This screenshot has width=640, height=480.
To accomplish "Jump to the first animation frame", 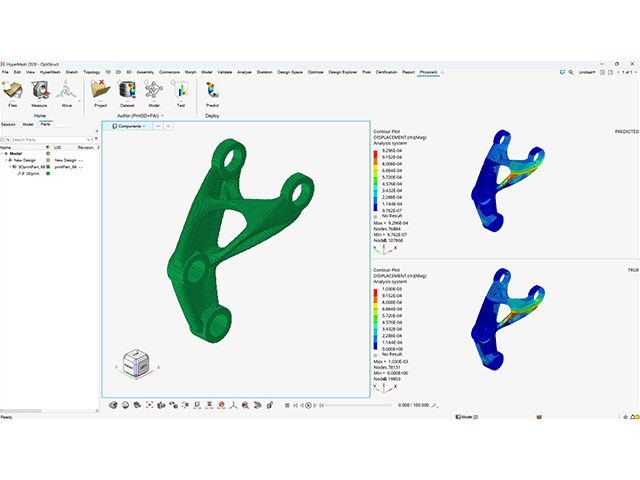I will tap(296, 405).
